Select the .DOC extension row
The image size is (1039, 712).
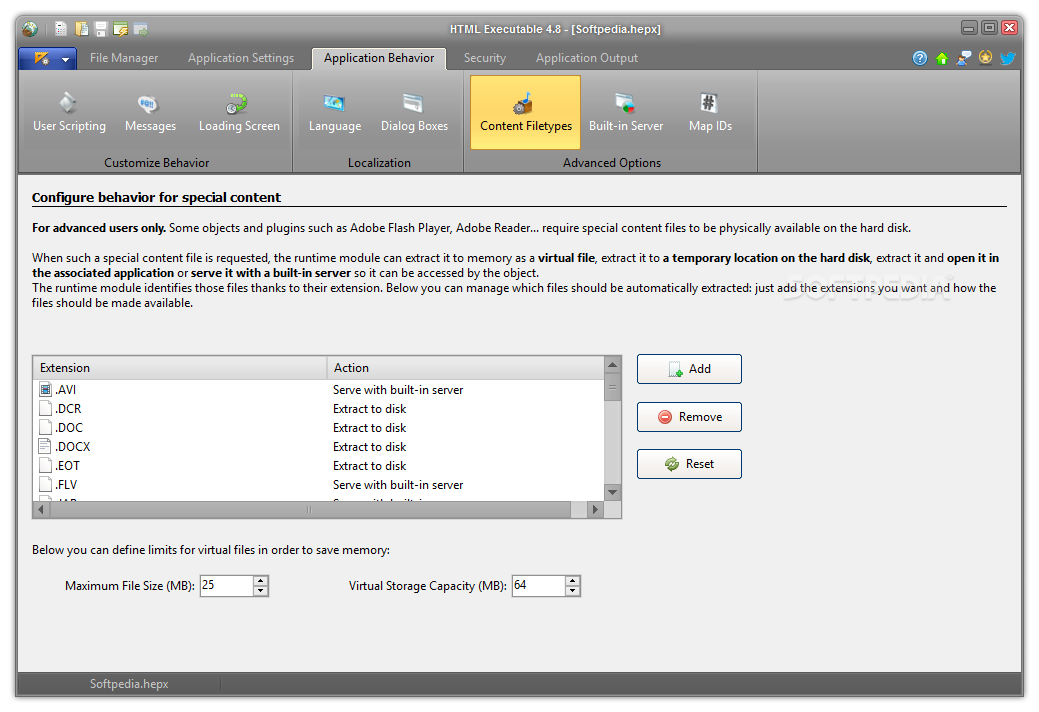coord(319,428)
